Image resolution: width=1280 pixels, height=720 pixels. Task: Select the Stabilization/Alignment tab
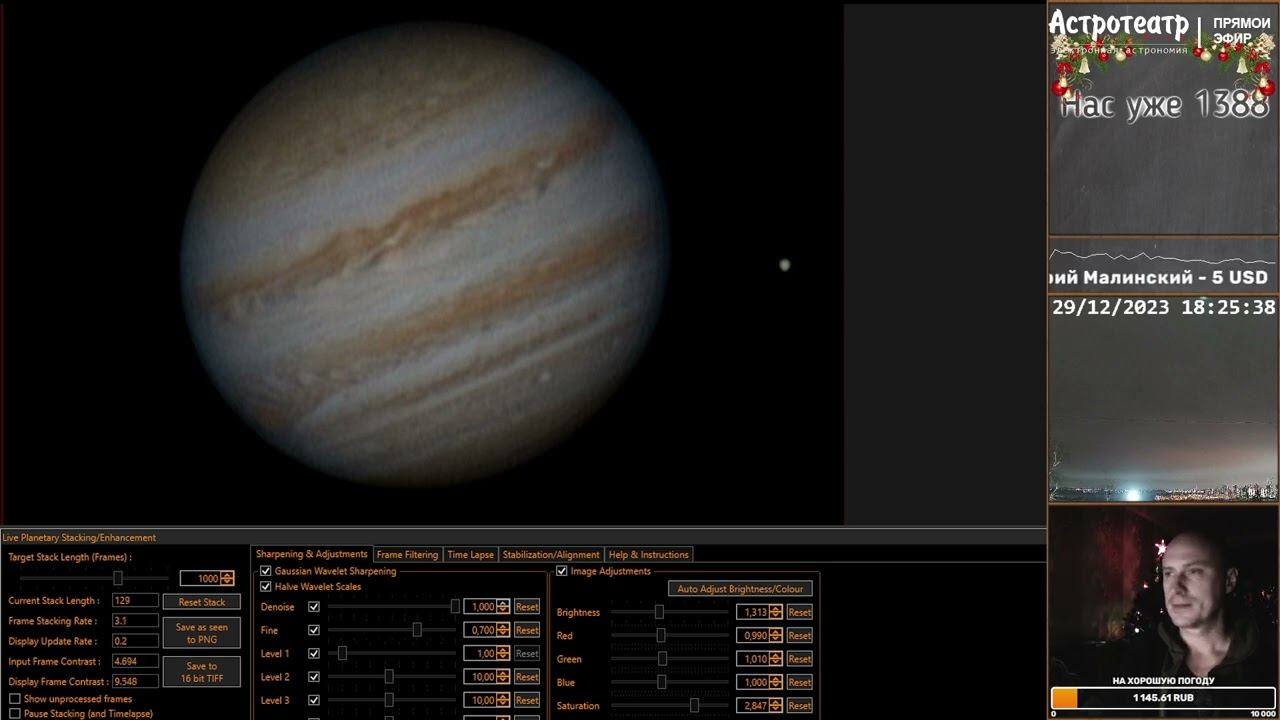tap(551, 555)
